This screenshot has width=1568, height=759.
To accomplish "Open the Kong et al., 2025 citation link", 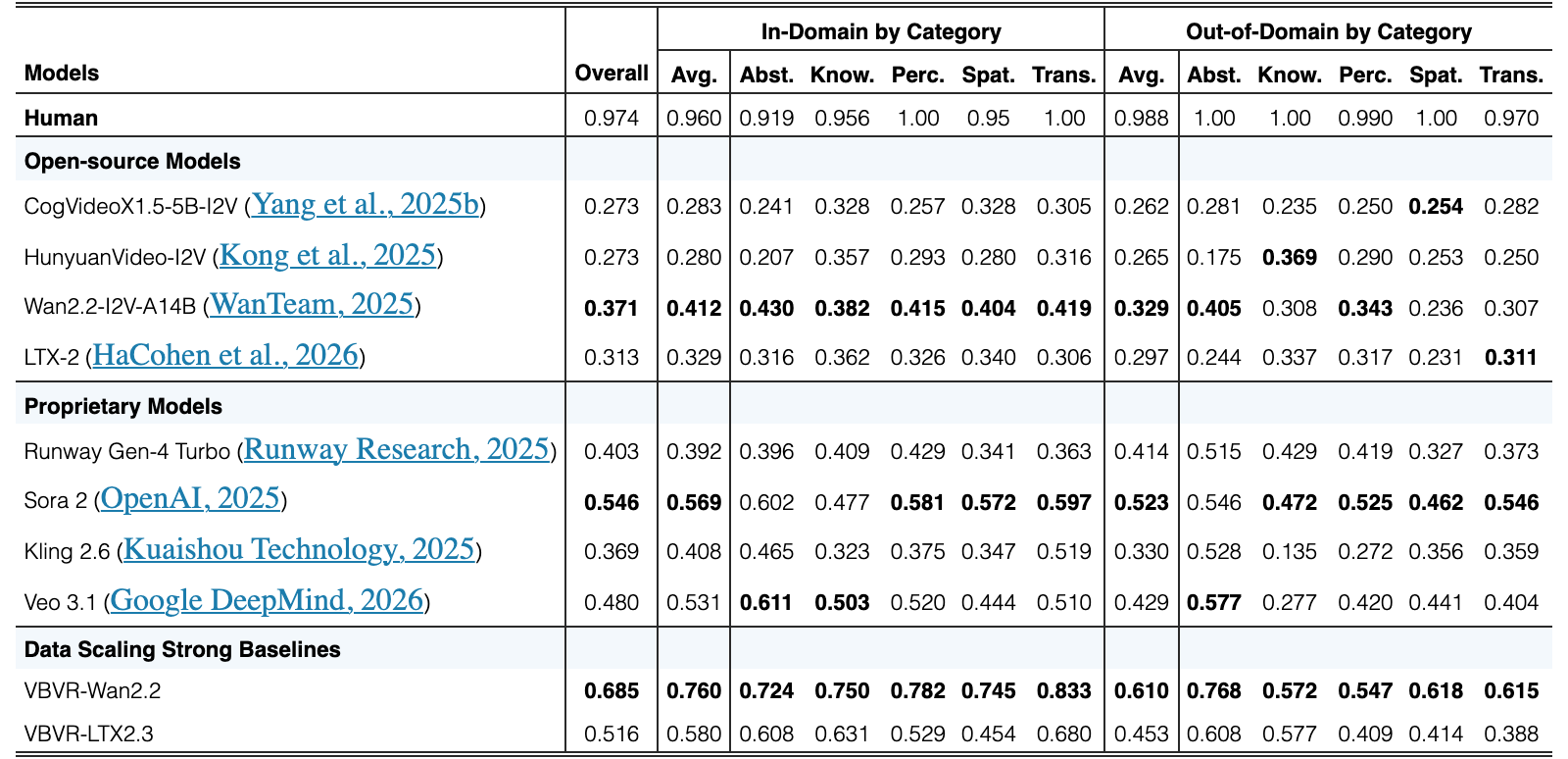I will click(328, 255).
